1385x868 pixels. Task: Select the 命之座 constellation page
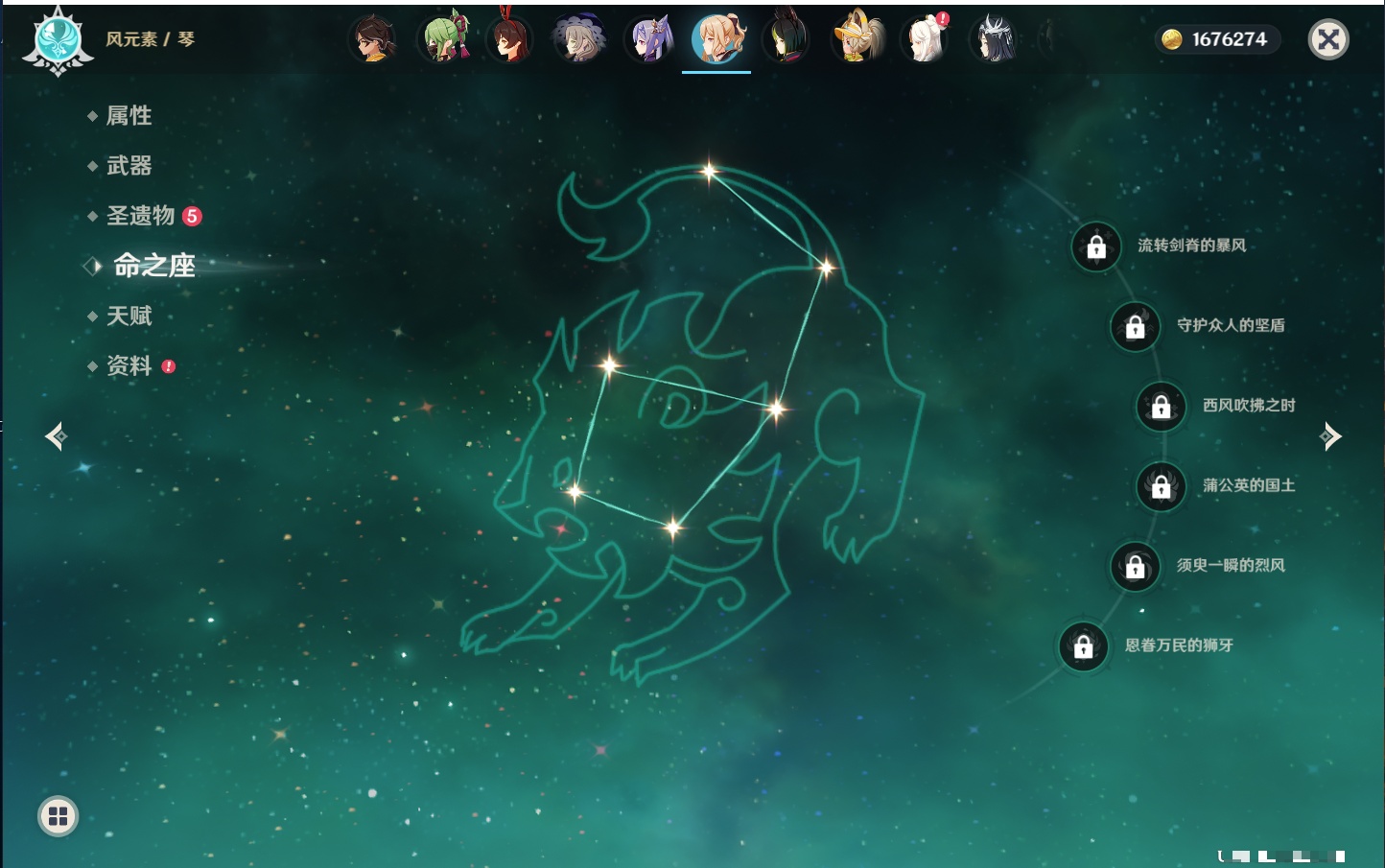tap(153, 266)
